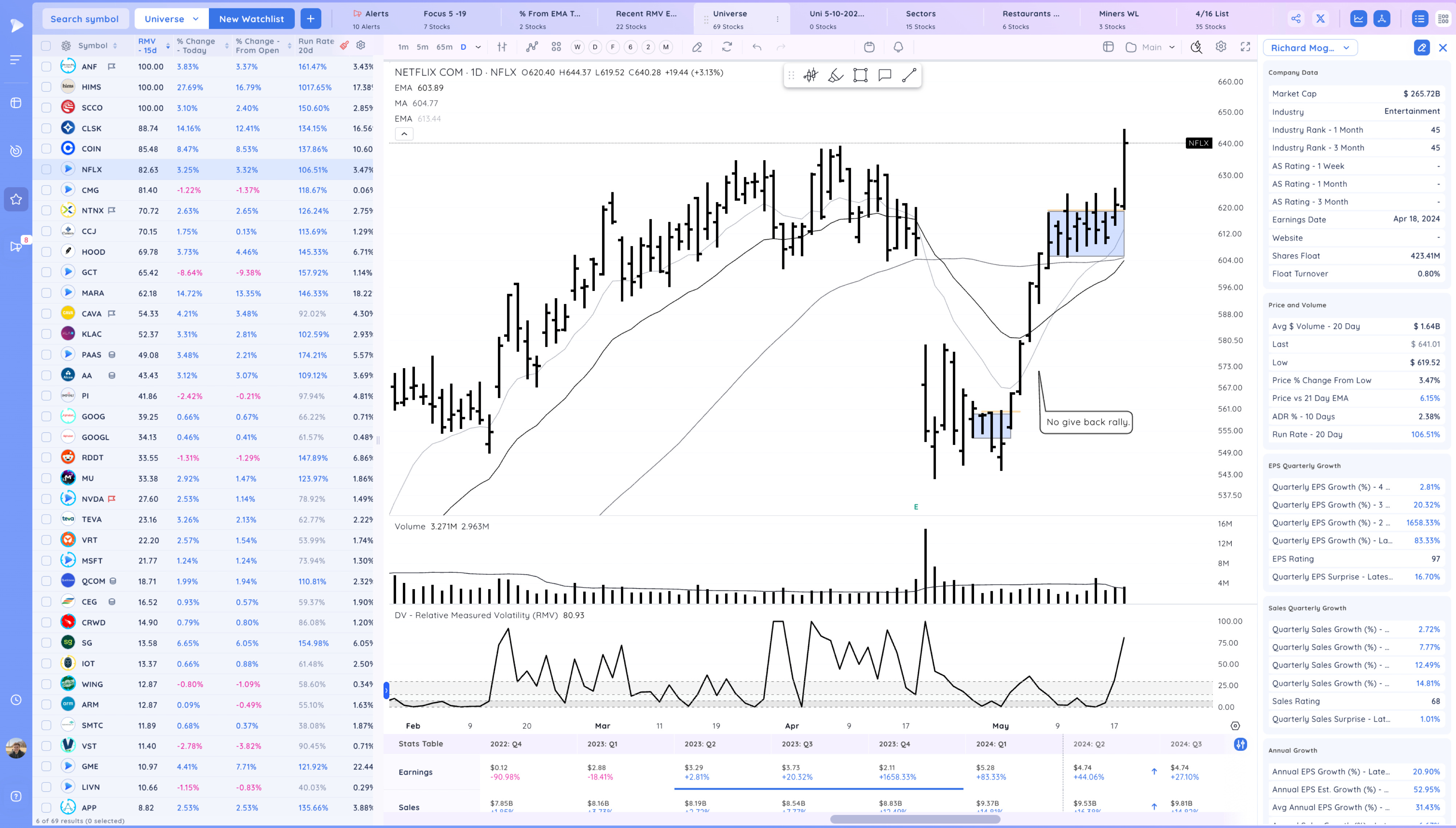This screenshot has width=1456, height=828.
Task: Click the Search symbol input field
Action: [x=85, y=19]
